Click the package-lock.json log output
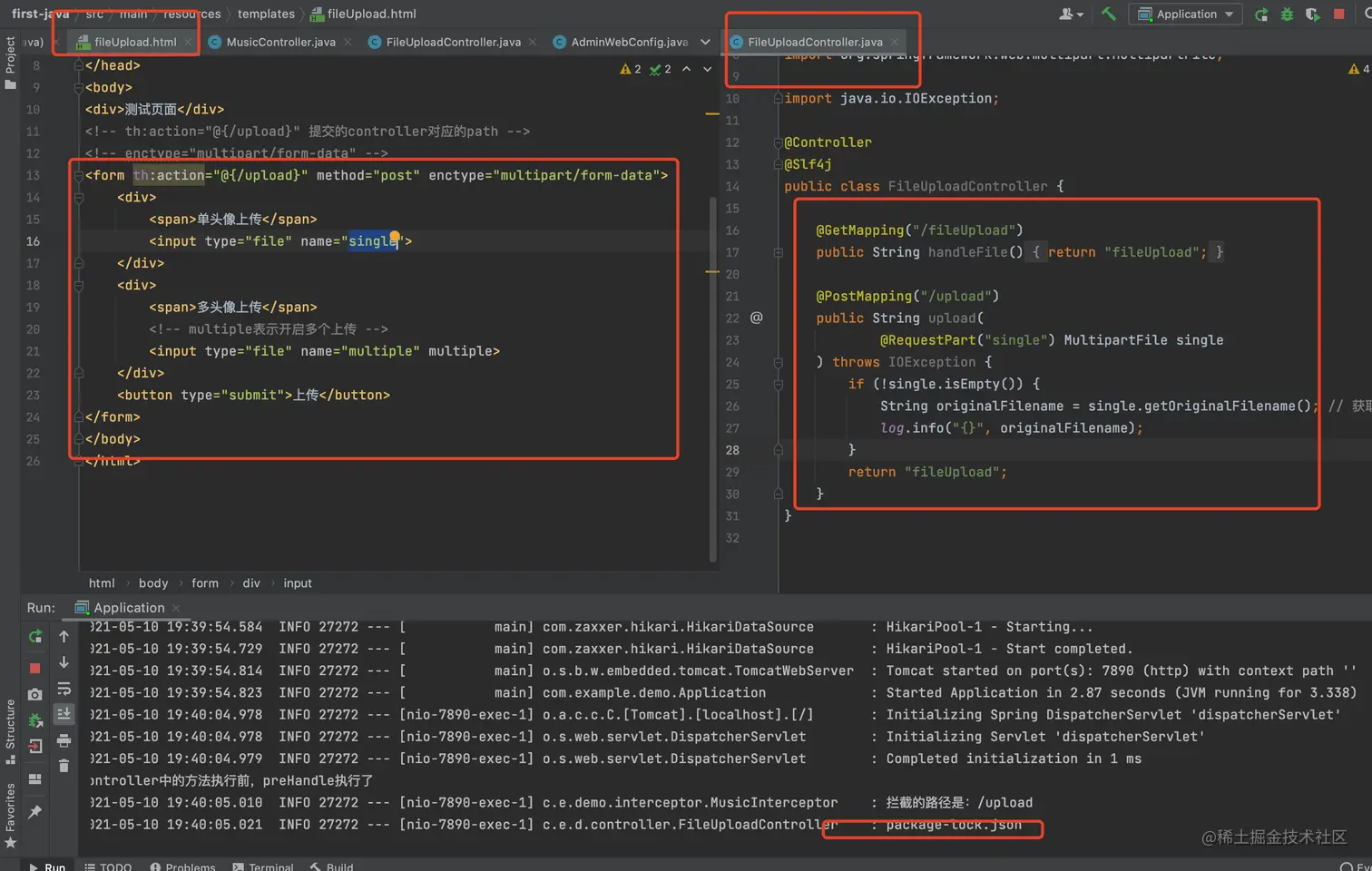Viewport: 1372px width, 871px height. click(x=954, y=825)
